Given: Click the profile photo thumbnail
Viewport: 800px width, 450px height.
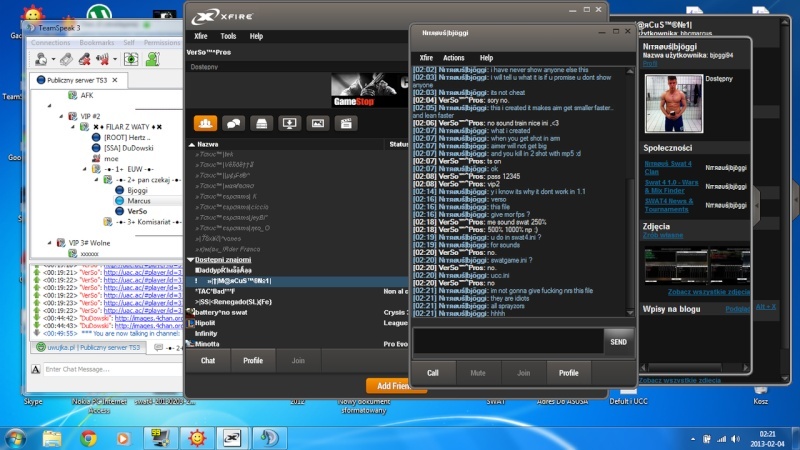Looking at the screenshot, I should click(673, 104).
